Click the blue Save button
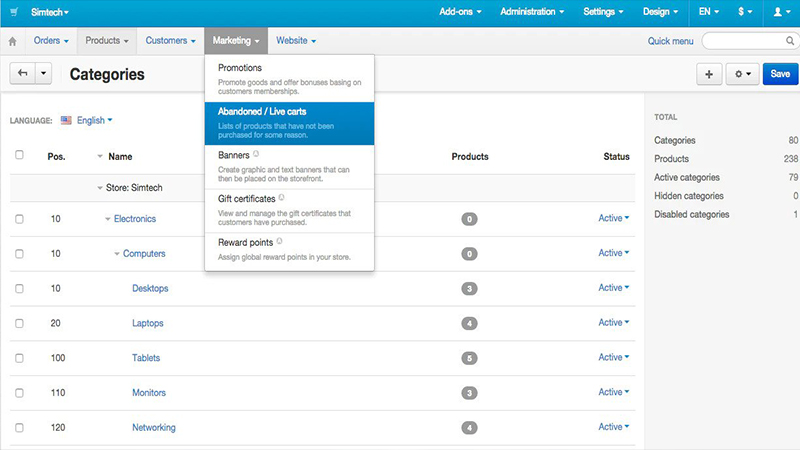The image size is (800, 450). coord(780,74)
